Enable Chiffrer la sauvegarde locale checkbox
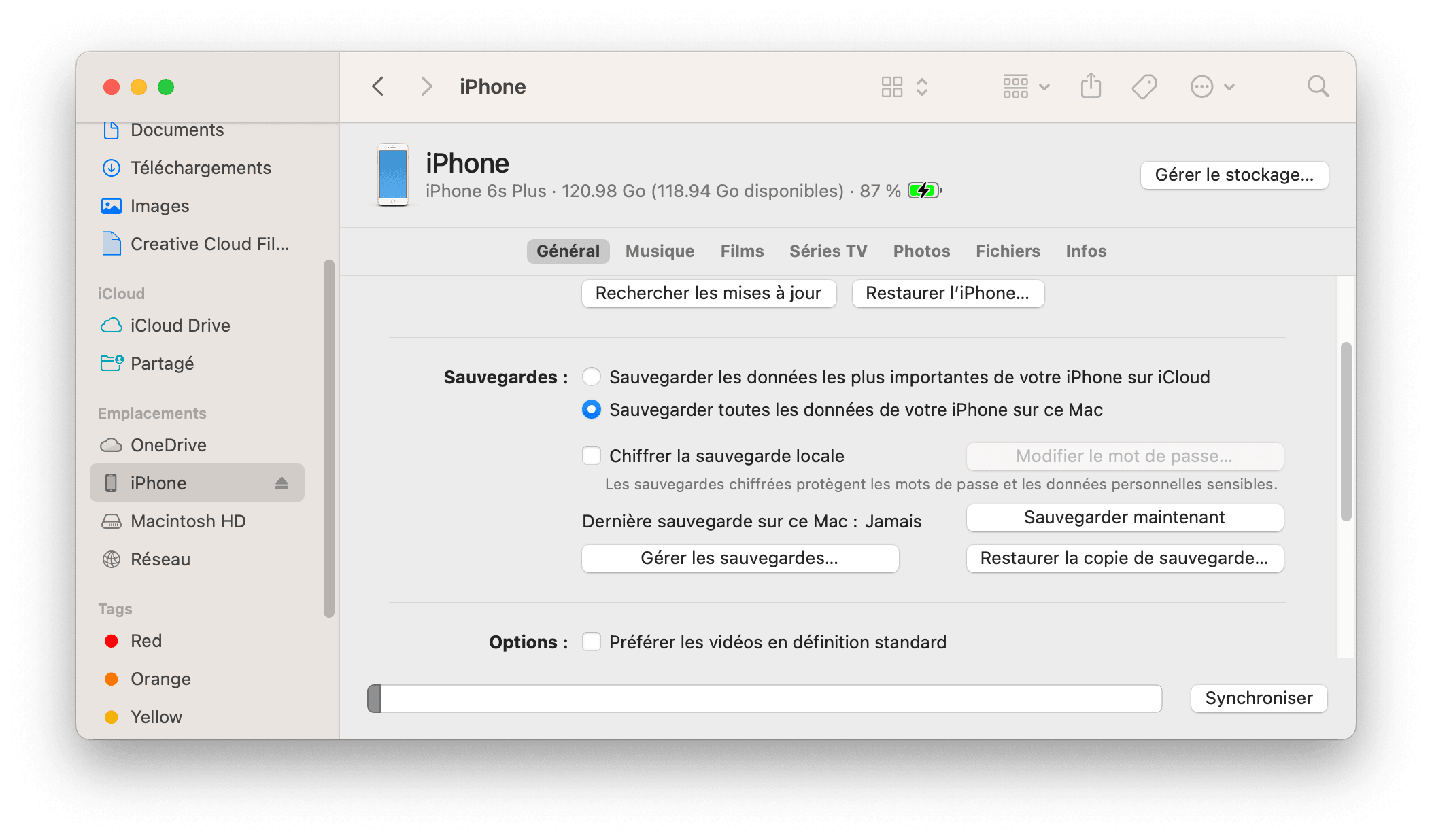Viewport: 1432px width, 840px height. (x=592, y=455)
